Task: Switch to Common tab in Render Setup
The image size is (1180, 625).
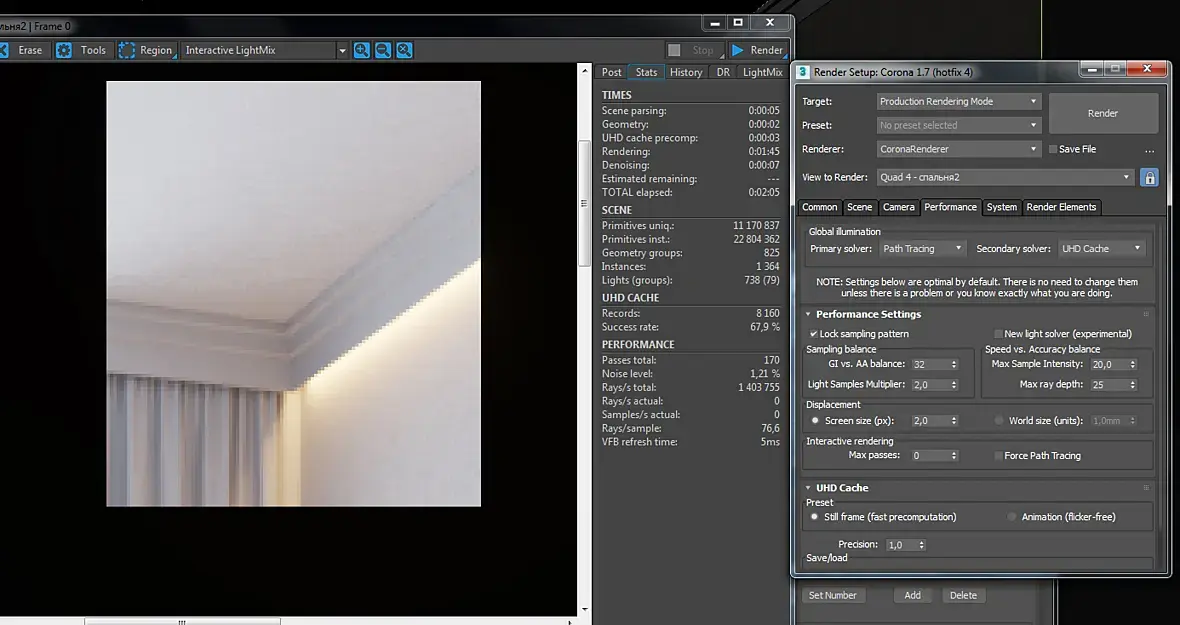Action: [819, 208]
